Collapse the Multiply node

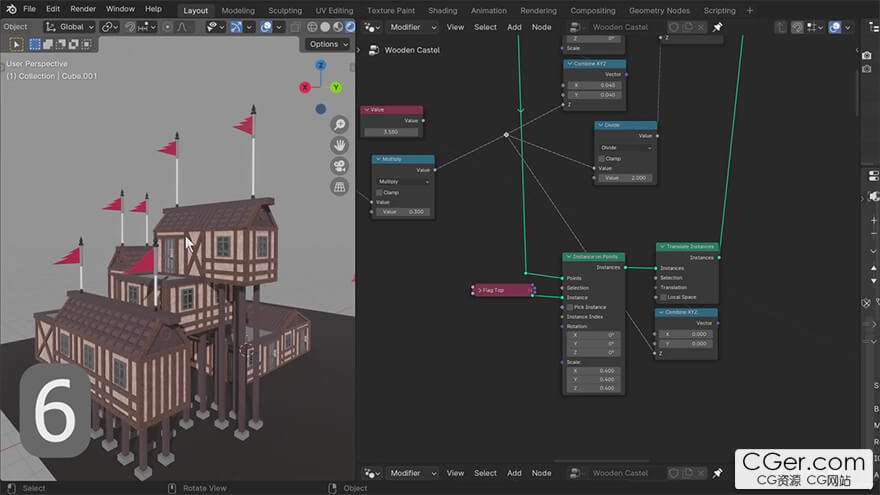click(x=378, y=159)
